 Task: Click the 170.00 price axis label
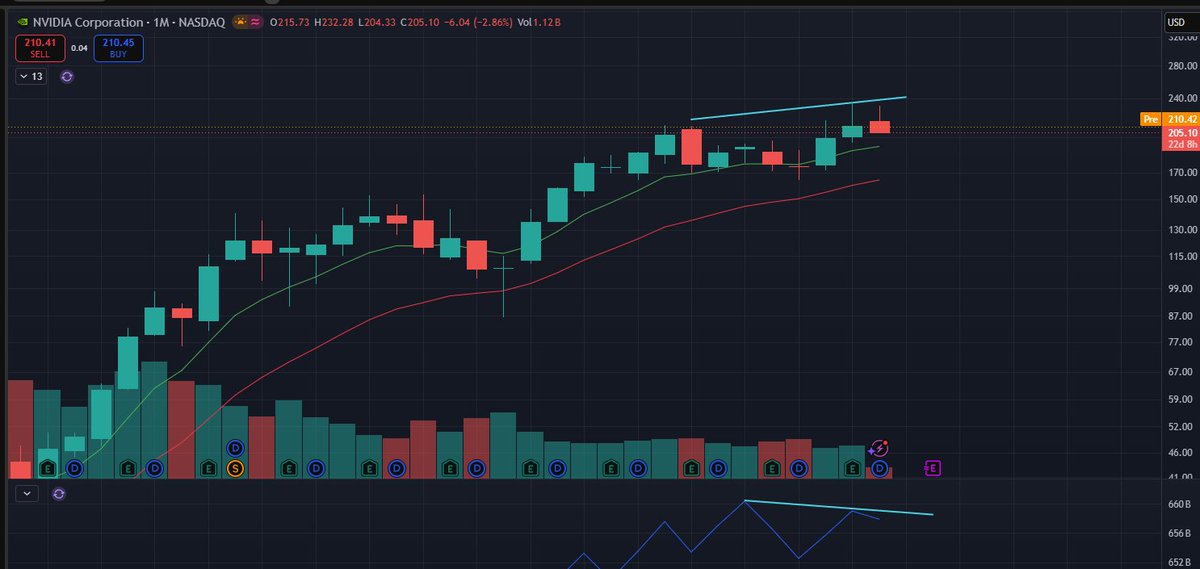click(1181, 172)
